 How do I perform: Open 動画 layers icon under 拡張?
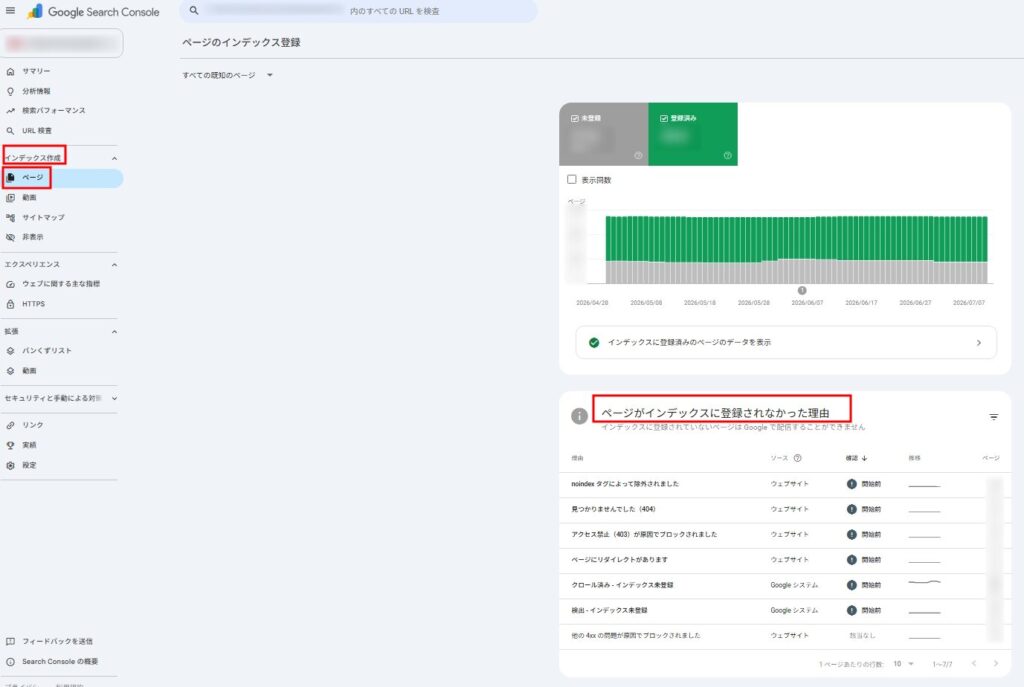(x=10, y=371)
